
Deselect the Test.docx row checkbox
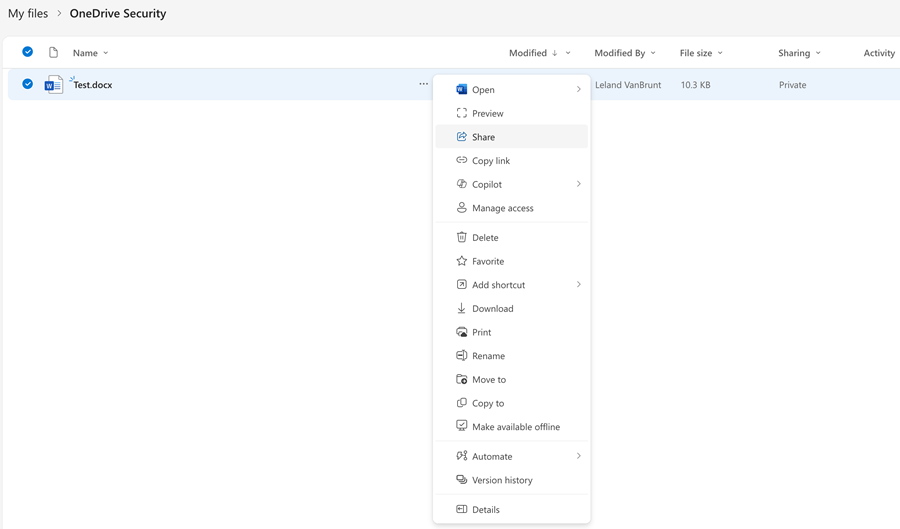[27, 84]
